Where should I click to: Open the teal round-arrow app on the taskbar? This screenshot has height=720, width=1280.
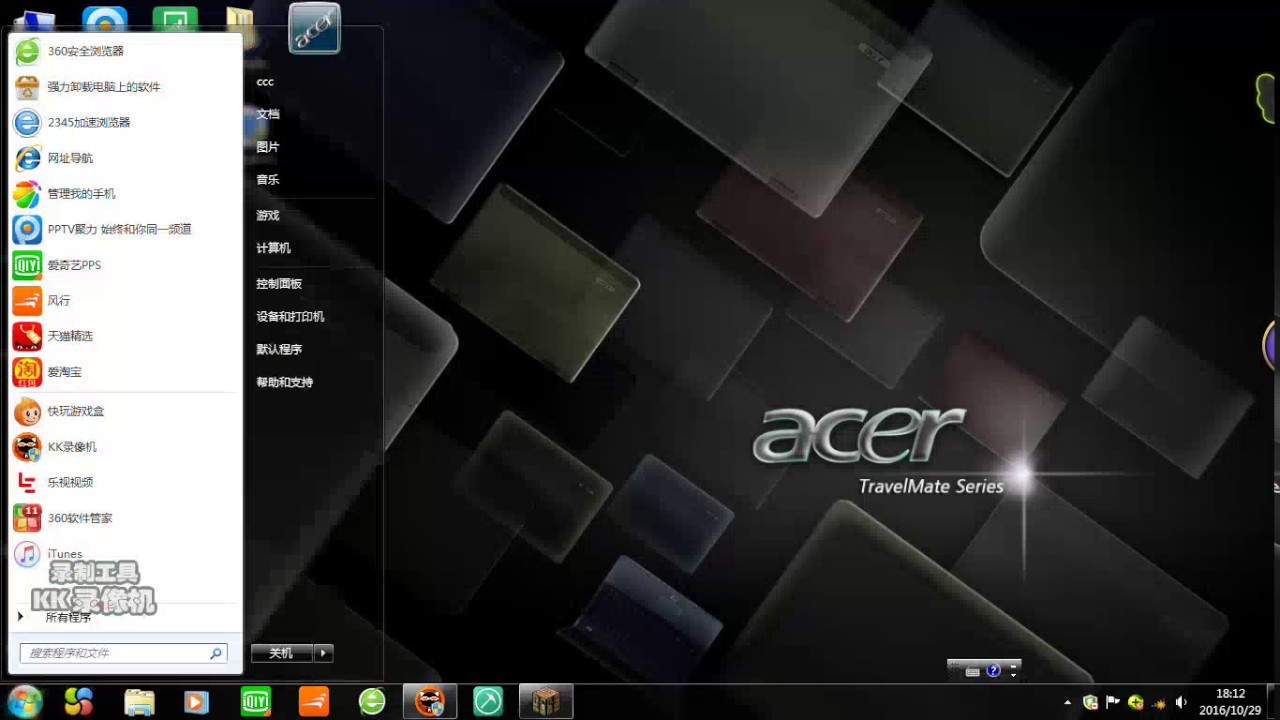[x=488, y=702]
